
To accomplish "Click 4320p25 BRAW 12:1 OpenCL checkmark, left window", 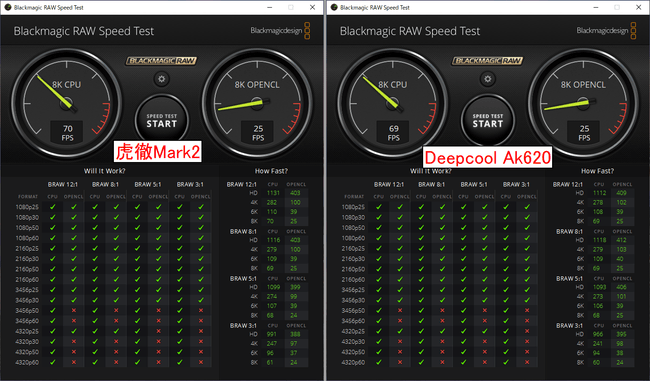I will coord(74,331).
